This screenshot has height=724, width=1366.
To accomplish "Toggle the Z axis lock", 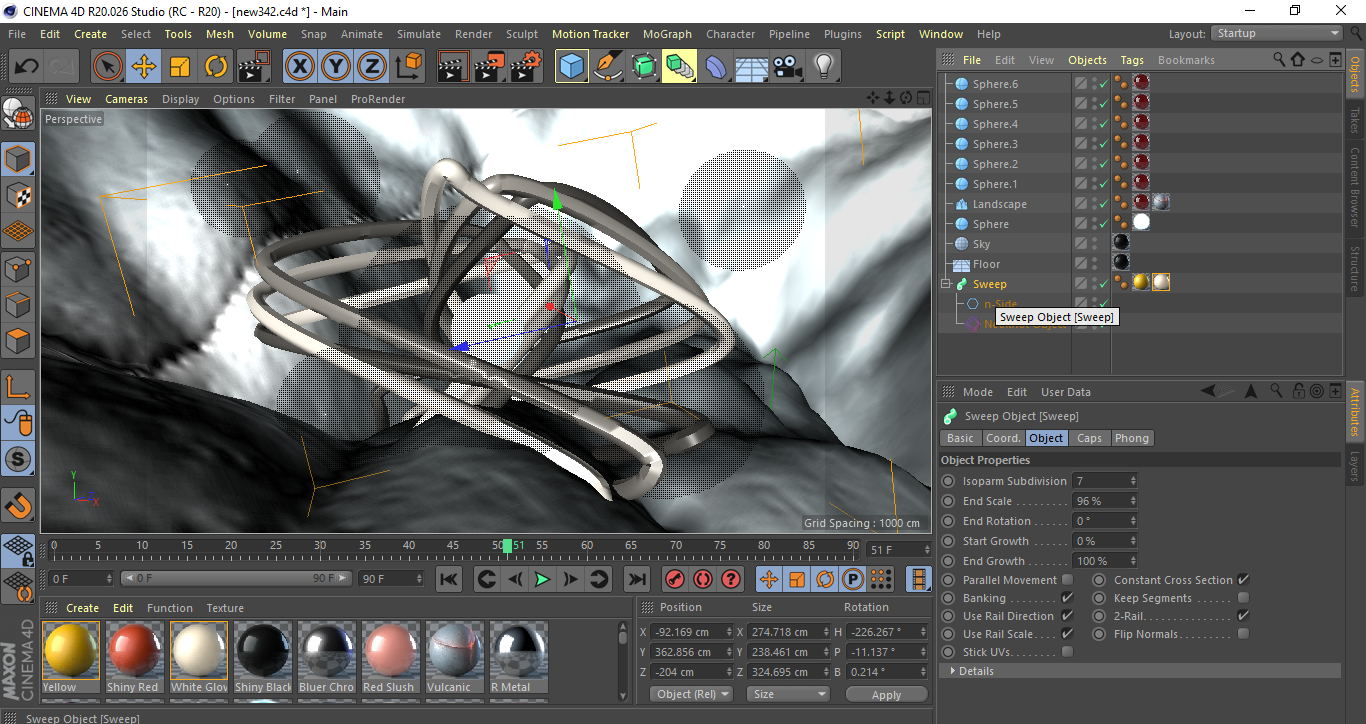I will click(x=373, y=67).
